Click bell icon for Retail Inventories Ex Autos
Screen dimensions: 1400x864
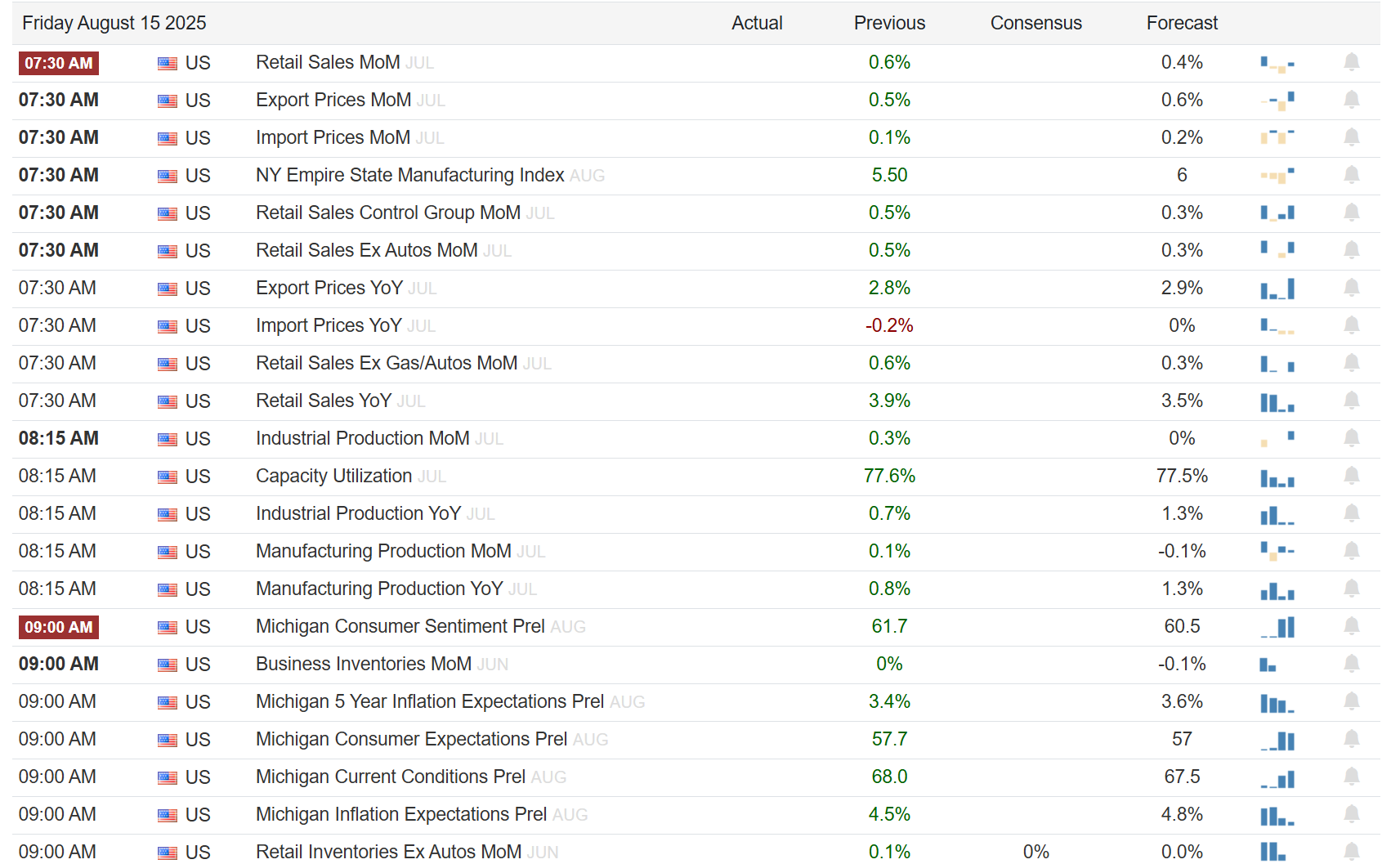pos(1351,852)
